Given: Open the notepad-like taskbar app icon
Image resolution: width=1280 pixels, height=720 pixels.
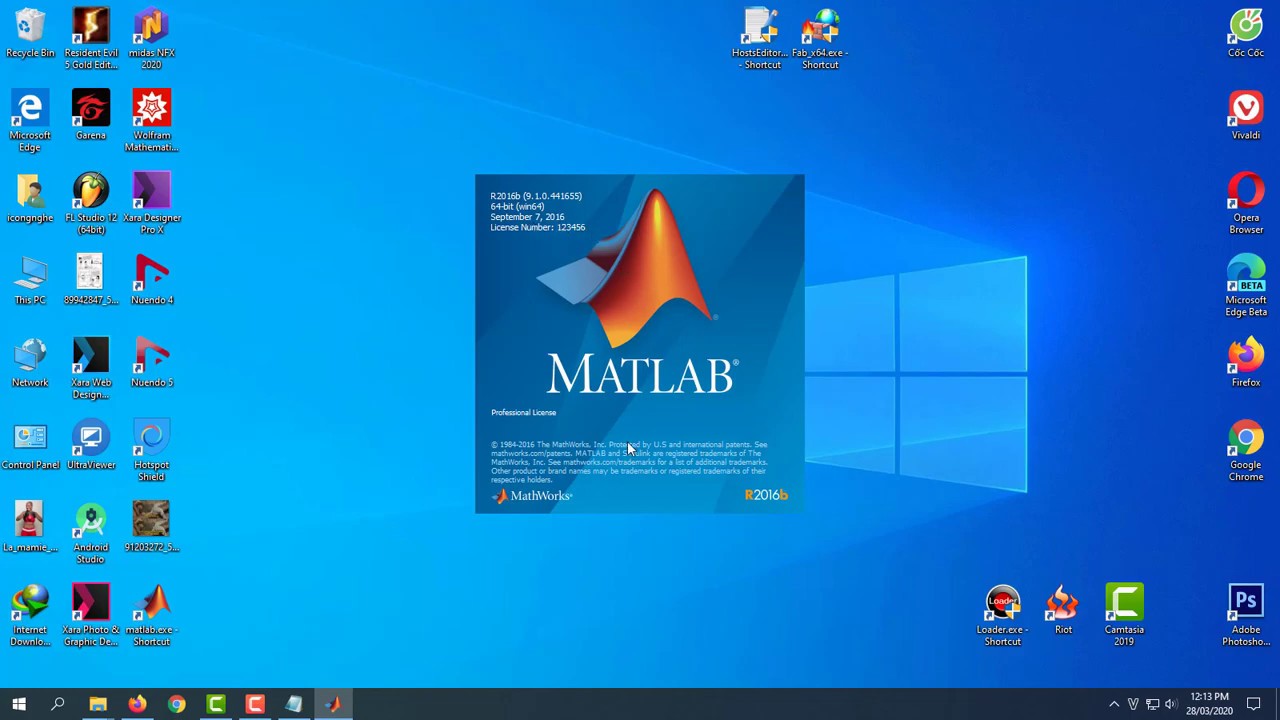Looking at the screenshot, I should point(294,704).
